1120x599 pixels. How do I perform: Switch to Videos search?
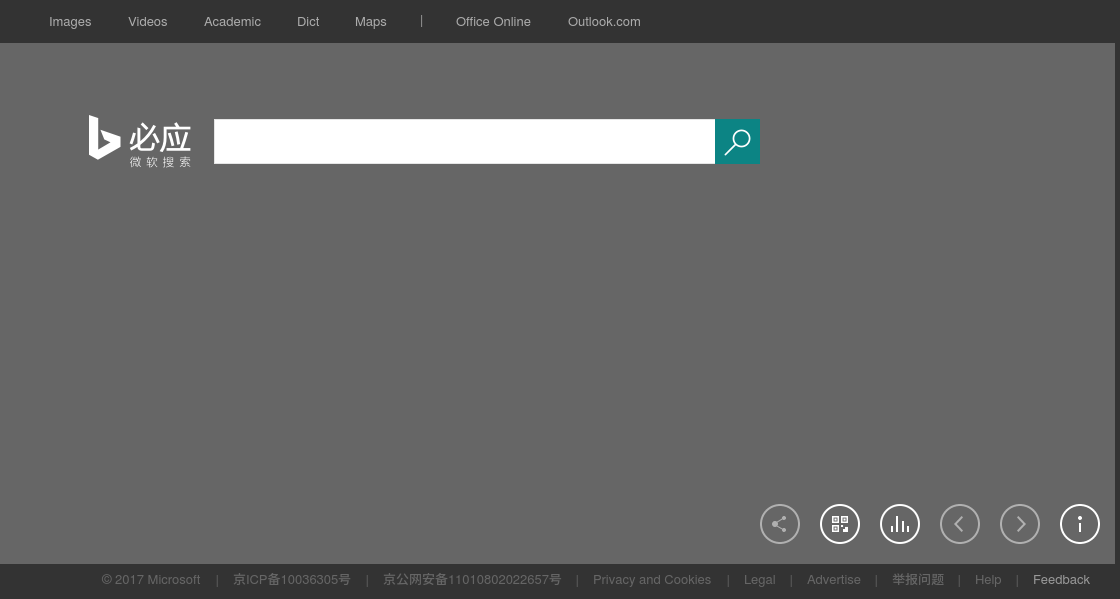[x=147, y=21]
